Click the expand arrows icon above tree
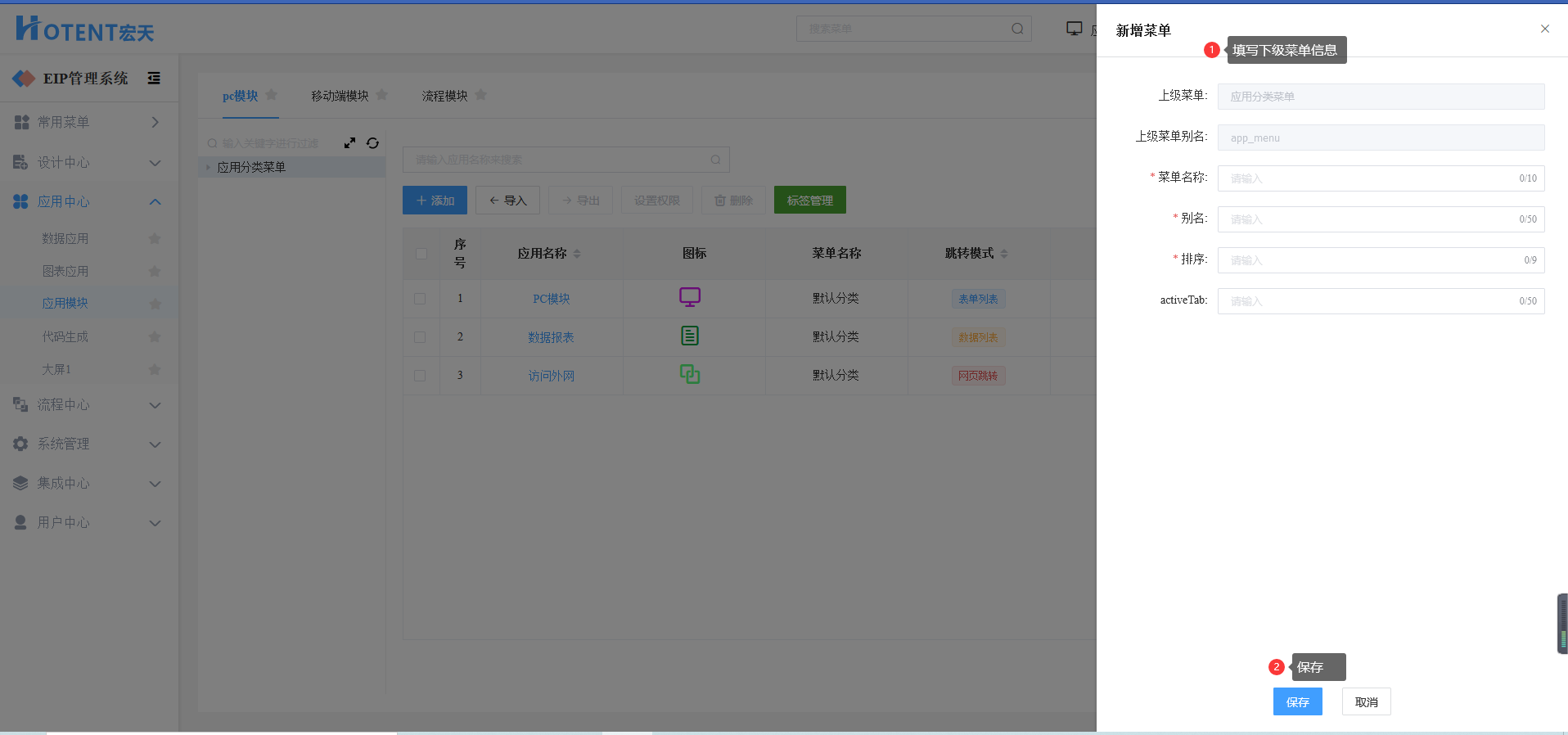Image resolution: width=1568 pixels, height=735 pixels. click(349, 143)
